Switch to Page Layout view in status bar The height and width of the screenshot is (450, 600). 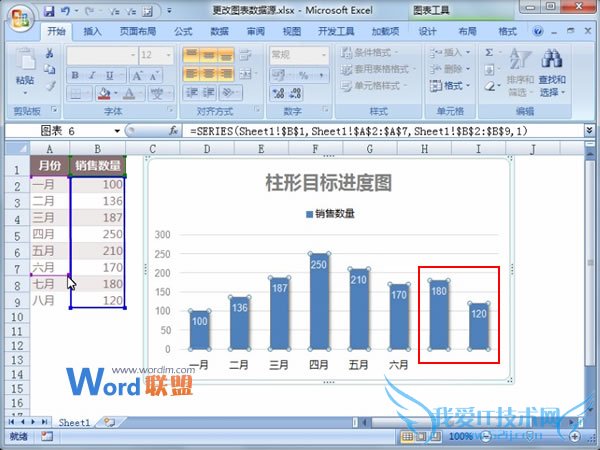tap(421, 436)
